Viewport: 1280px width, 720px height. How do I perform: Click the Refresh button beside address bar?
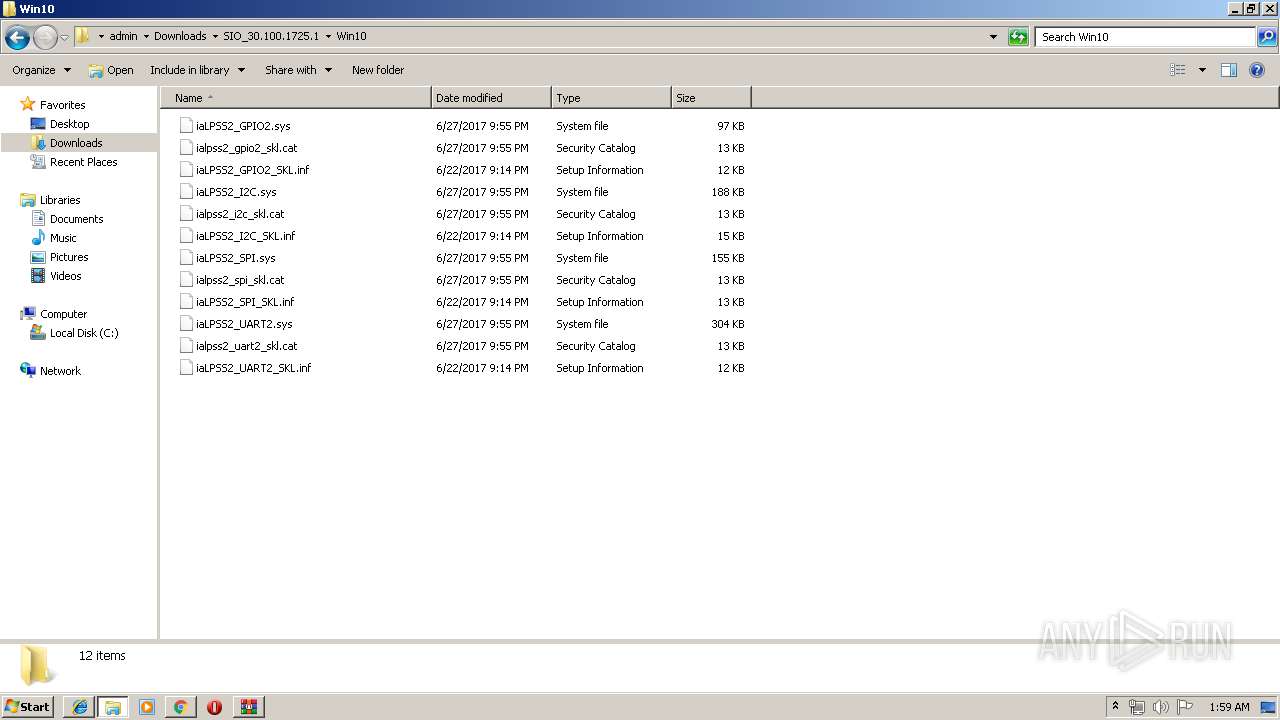point(1018,37)
